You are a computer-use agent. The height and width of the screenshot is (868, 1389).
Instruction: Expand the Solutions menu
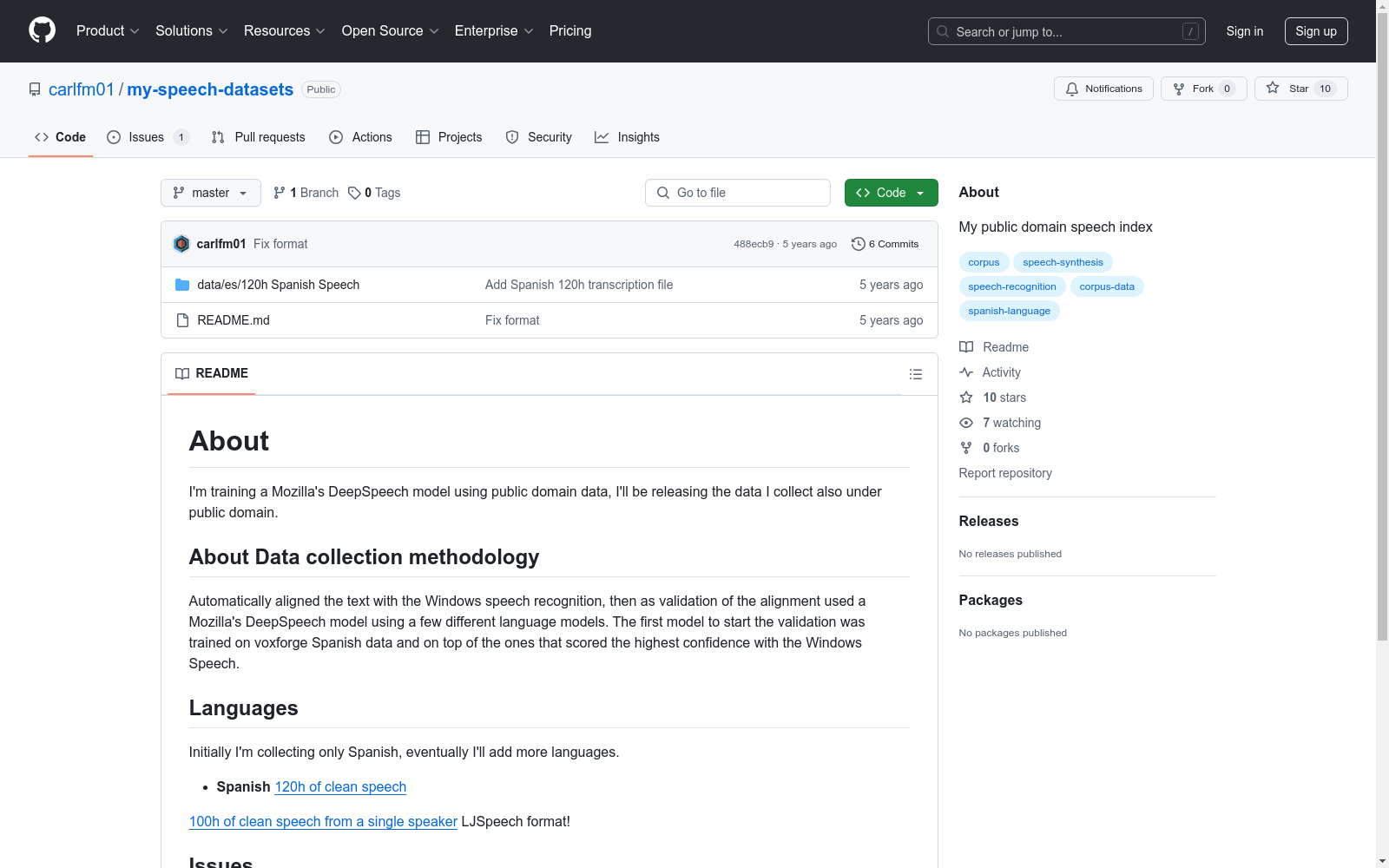tap(192, 30)
